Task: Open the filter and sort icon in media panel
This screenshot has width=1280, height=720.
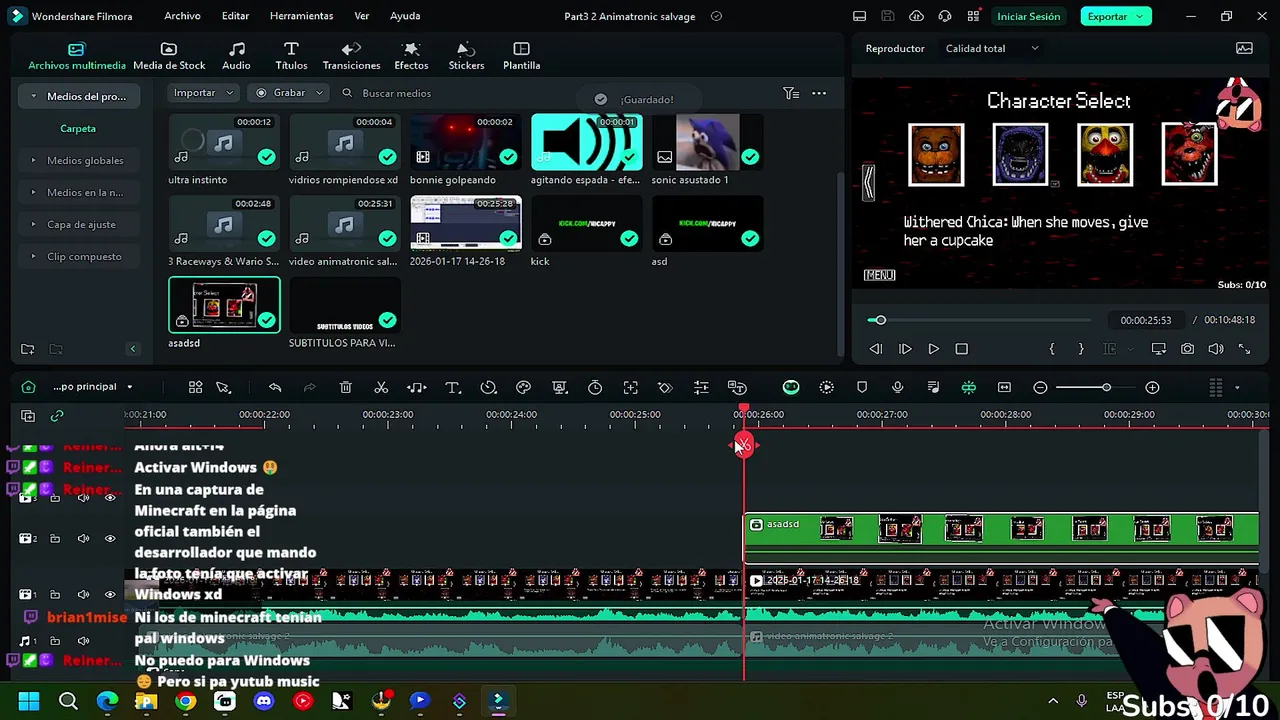Action: pyautogui.click(x=791, y=93)
